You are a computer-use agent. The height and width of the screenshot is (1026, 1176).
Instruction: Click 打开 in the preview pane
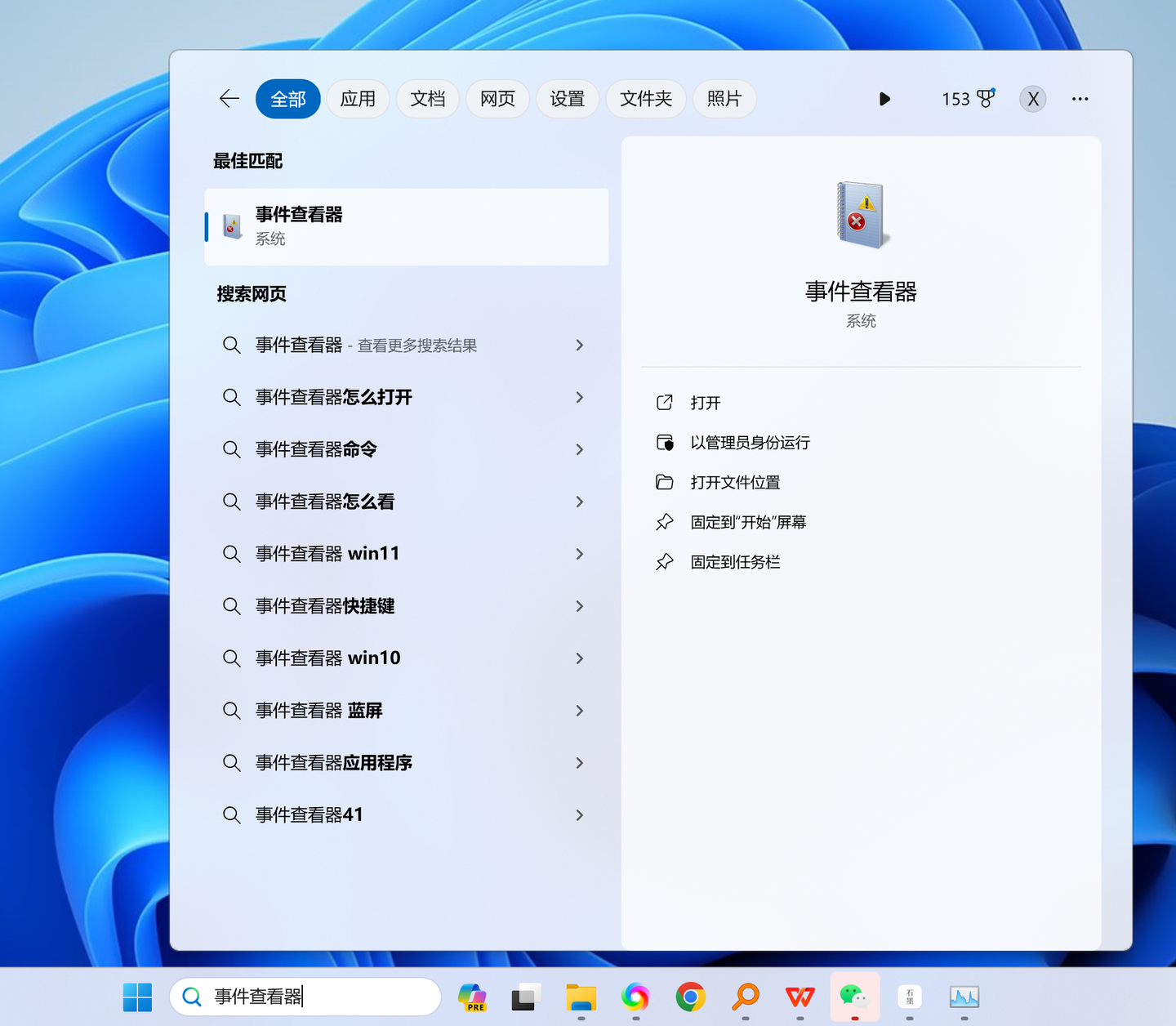[x=705, y=403]
